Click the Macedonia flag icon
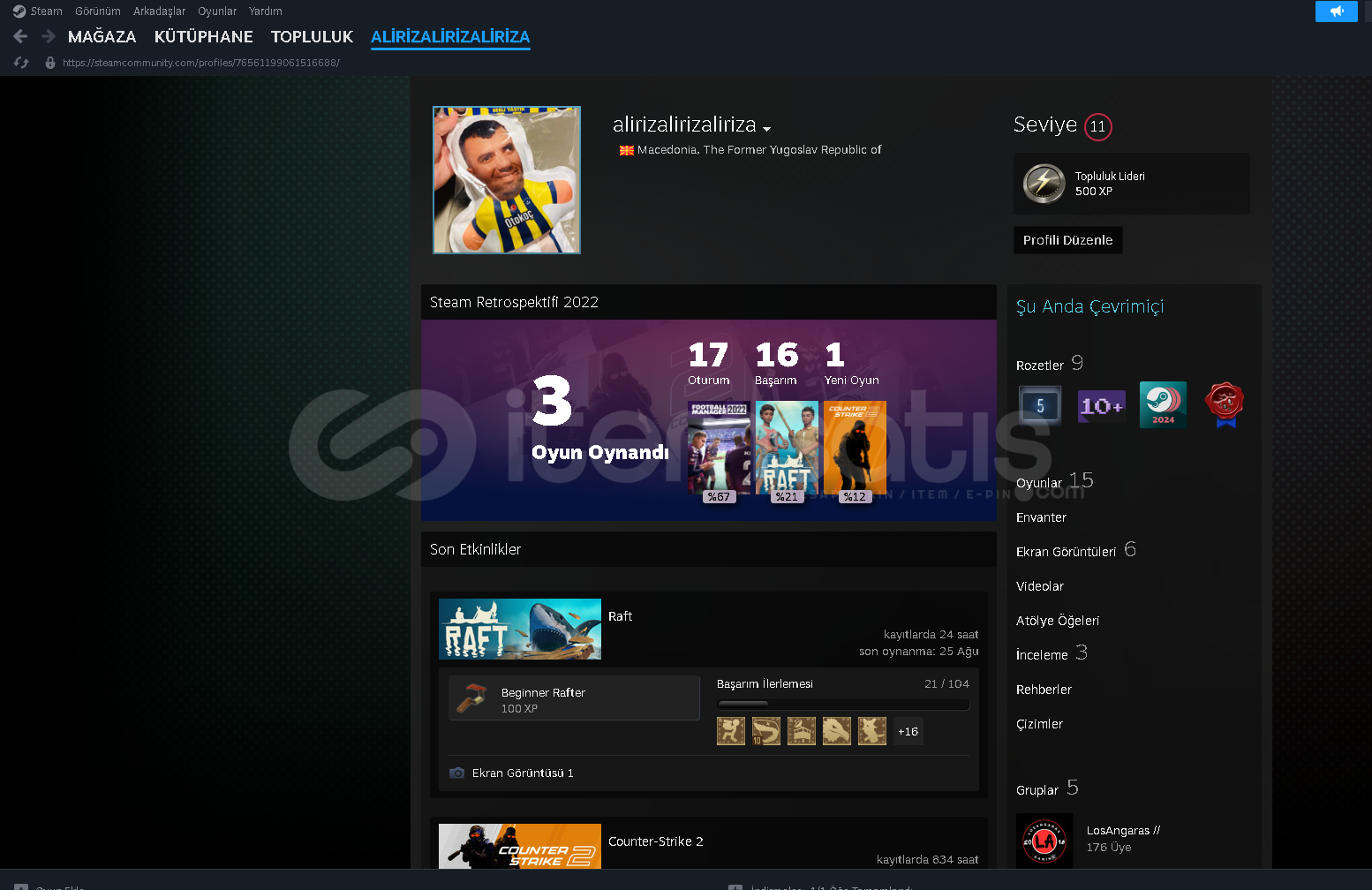The height and width of the screenshot is (890, 1372). point(627,150)
